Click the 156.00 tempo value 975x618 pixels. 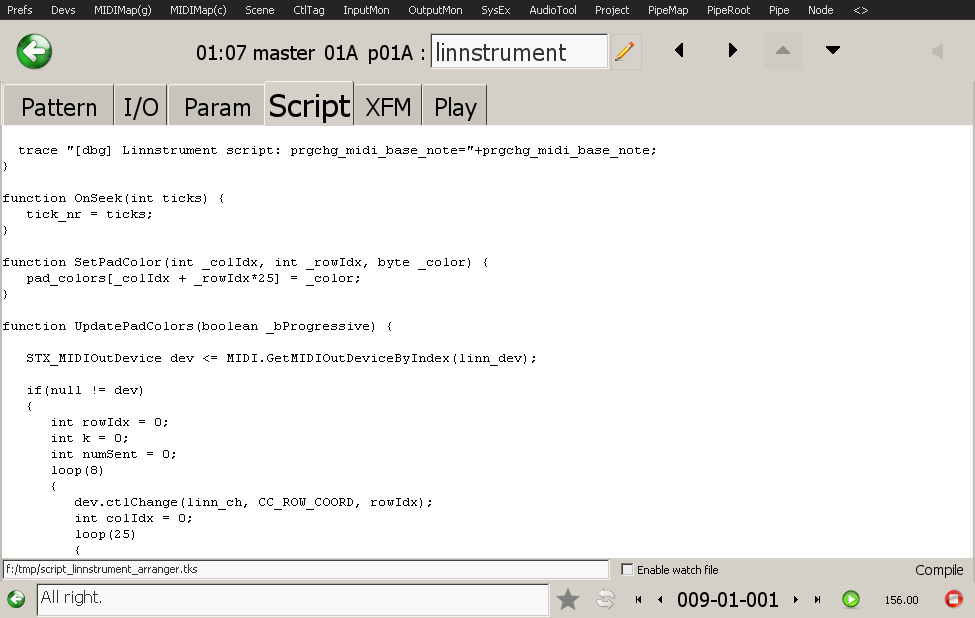coord(901,600)
